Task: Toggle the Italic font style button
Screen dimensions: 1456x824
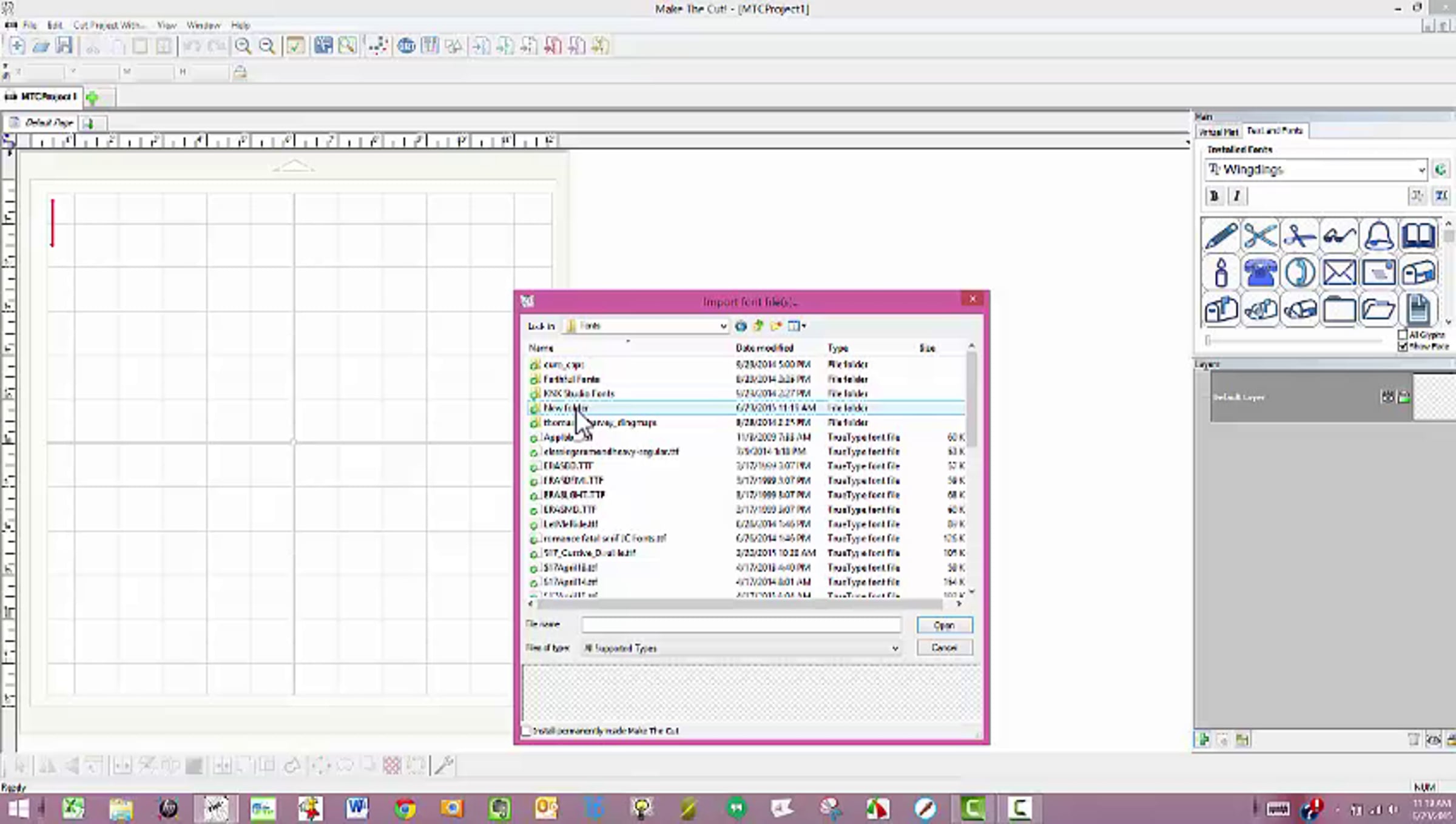Action: (x=1236, y=196)
